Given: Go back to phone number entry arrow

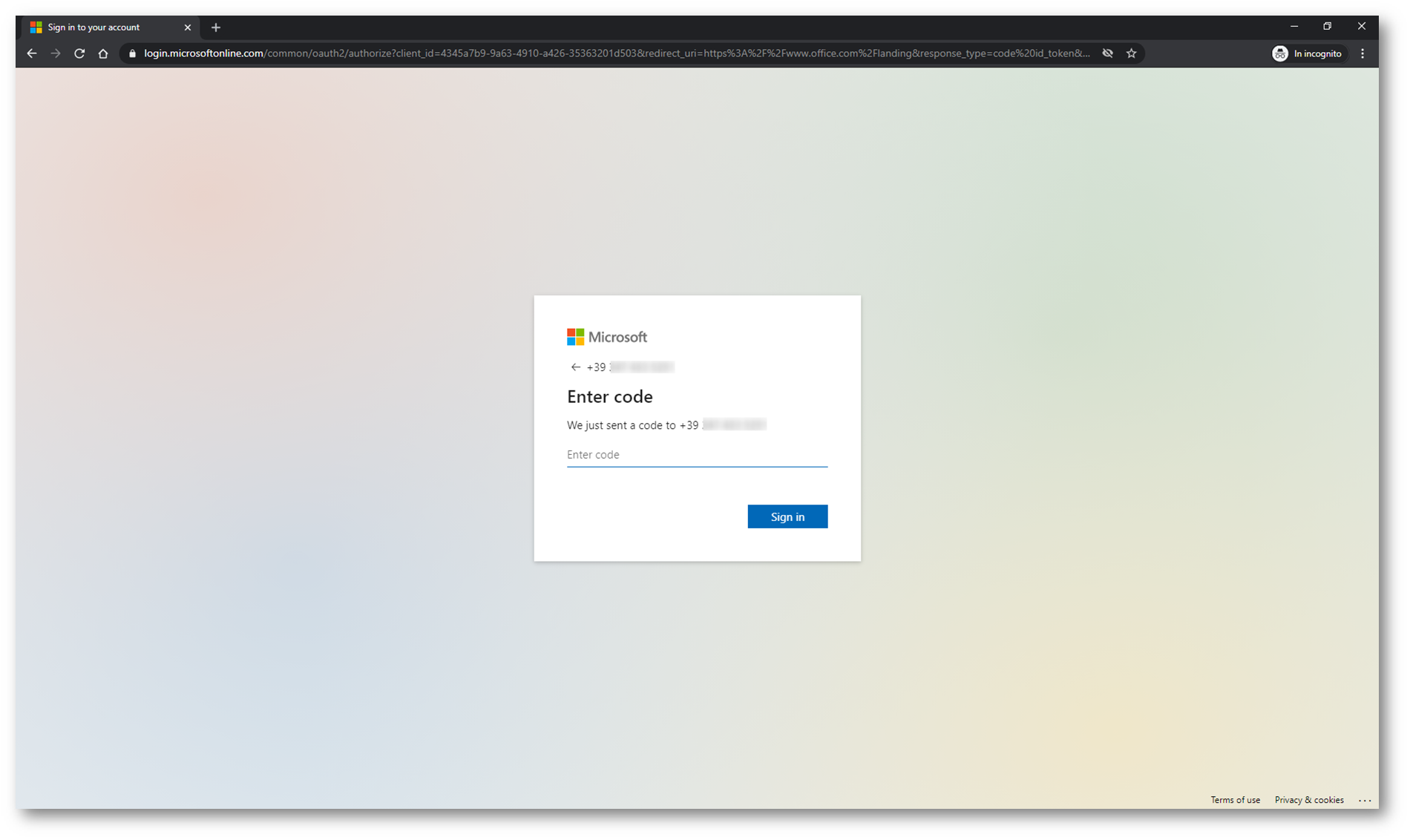Looking at the screenshot, I should [575, 367].
